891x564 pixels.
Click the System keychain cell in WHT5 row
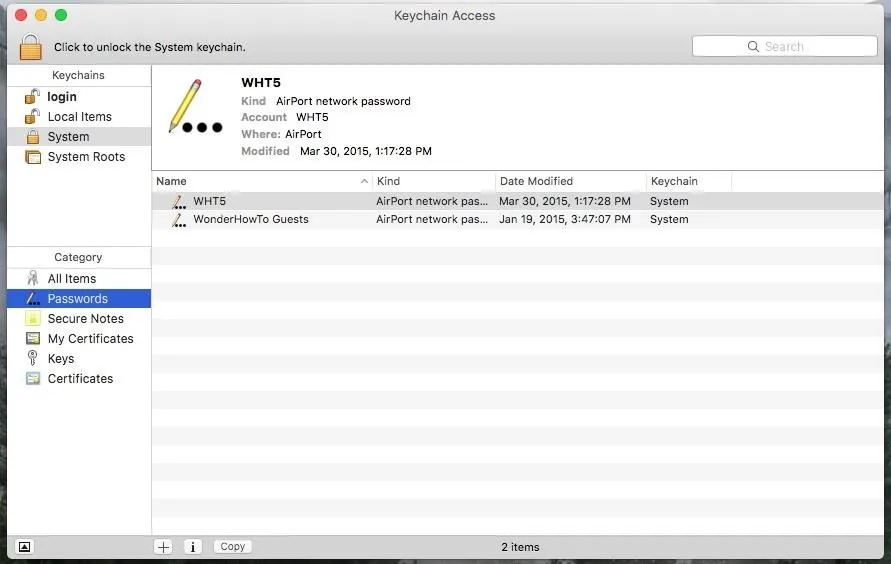tap(669, 201)
